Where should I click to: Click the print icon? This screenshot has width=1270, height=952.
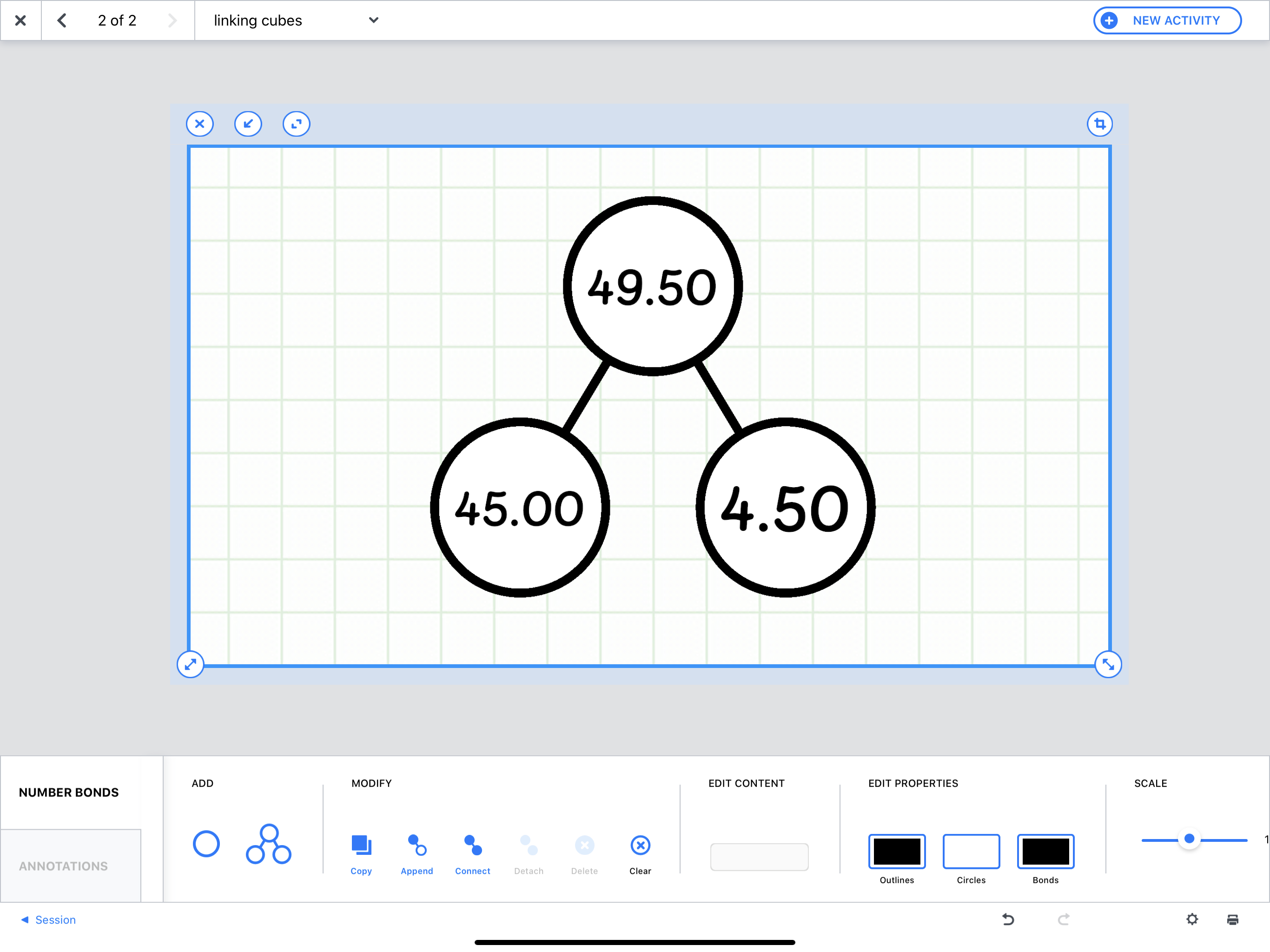pyautogui.click(x=1233, y=920)
